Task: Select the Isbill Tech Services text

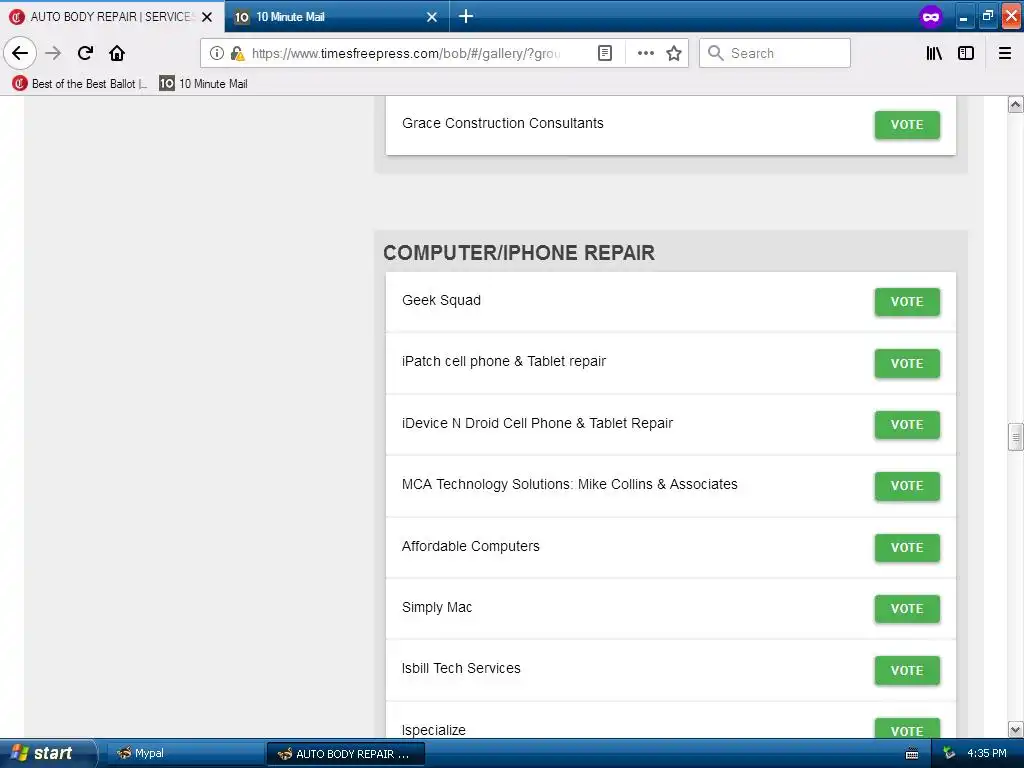Action: click(x=461, y=669)
